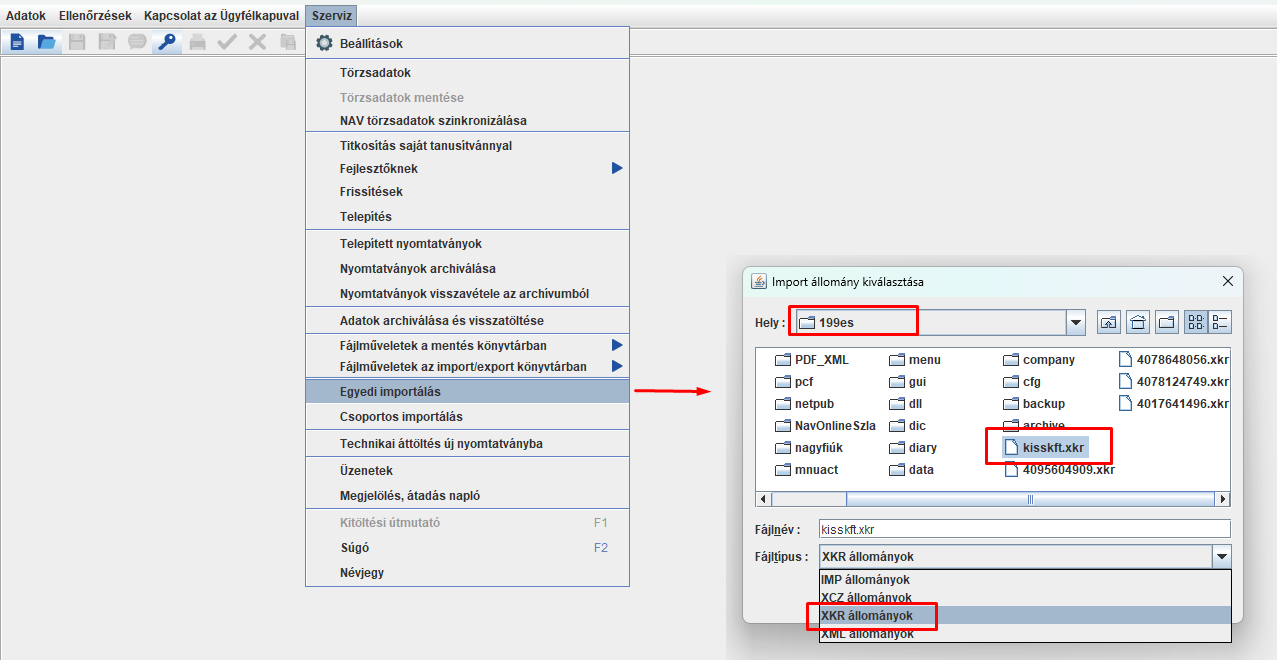
Task: Click the Up One Level folder icon
Action: pos(1109,322)
